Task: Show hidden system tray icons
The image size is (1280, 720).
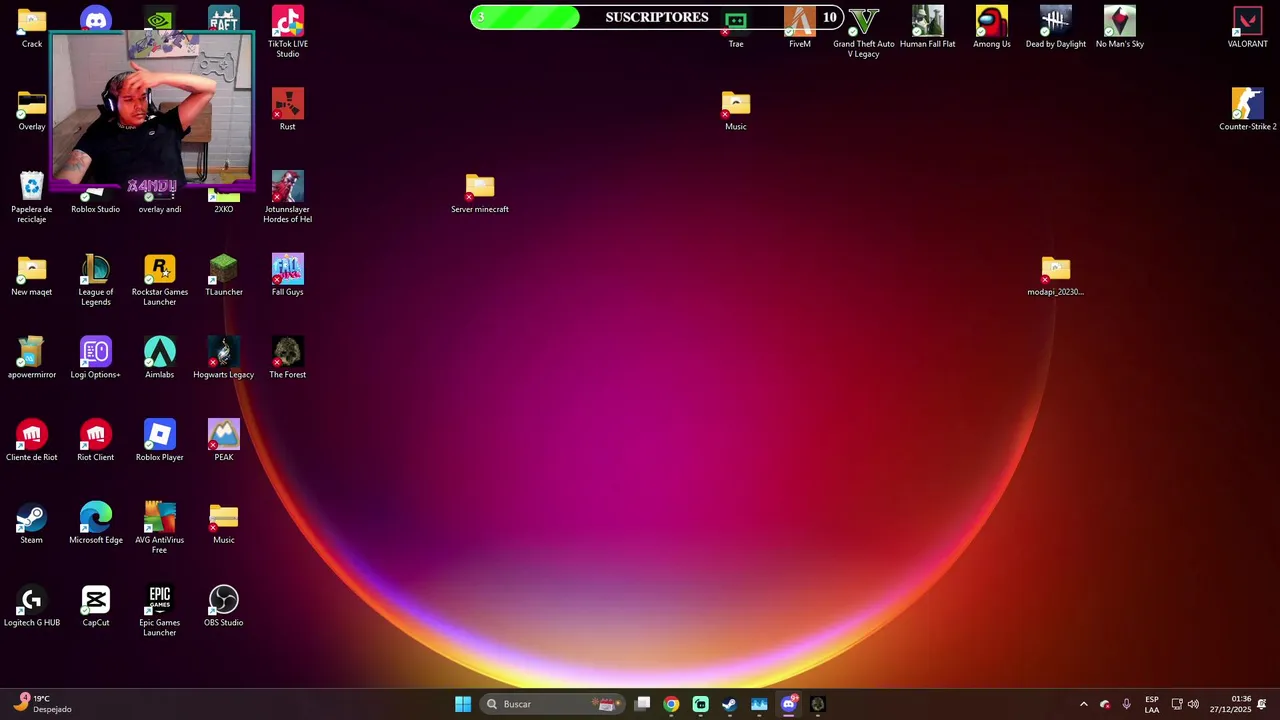Action: [1083, 704]
